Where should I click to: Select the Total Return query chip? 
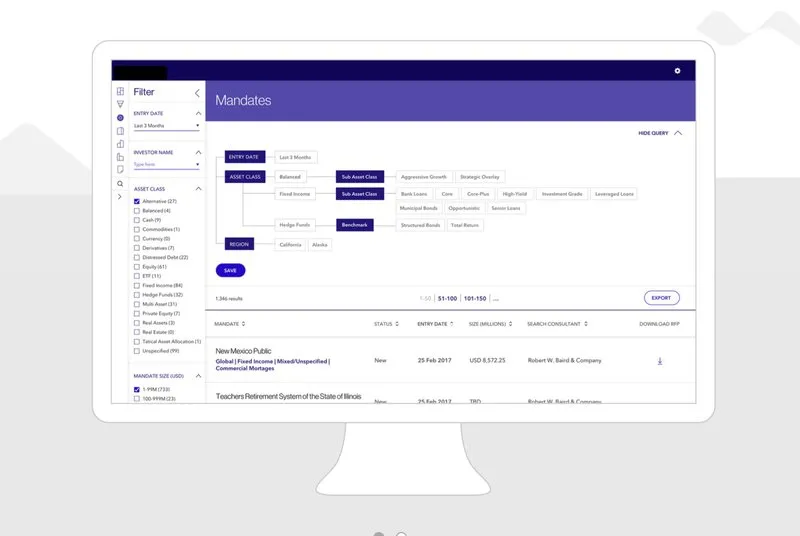point(465,225)
